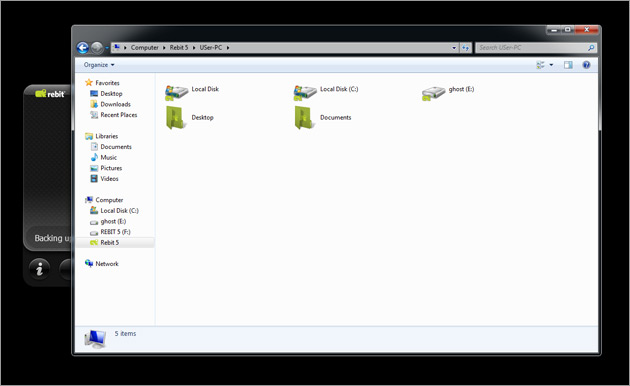Click Computer in the address breadcrumb

click(144, 47)
